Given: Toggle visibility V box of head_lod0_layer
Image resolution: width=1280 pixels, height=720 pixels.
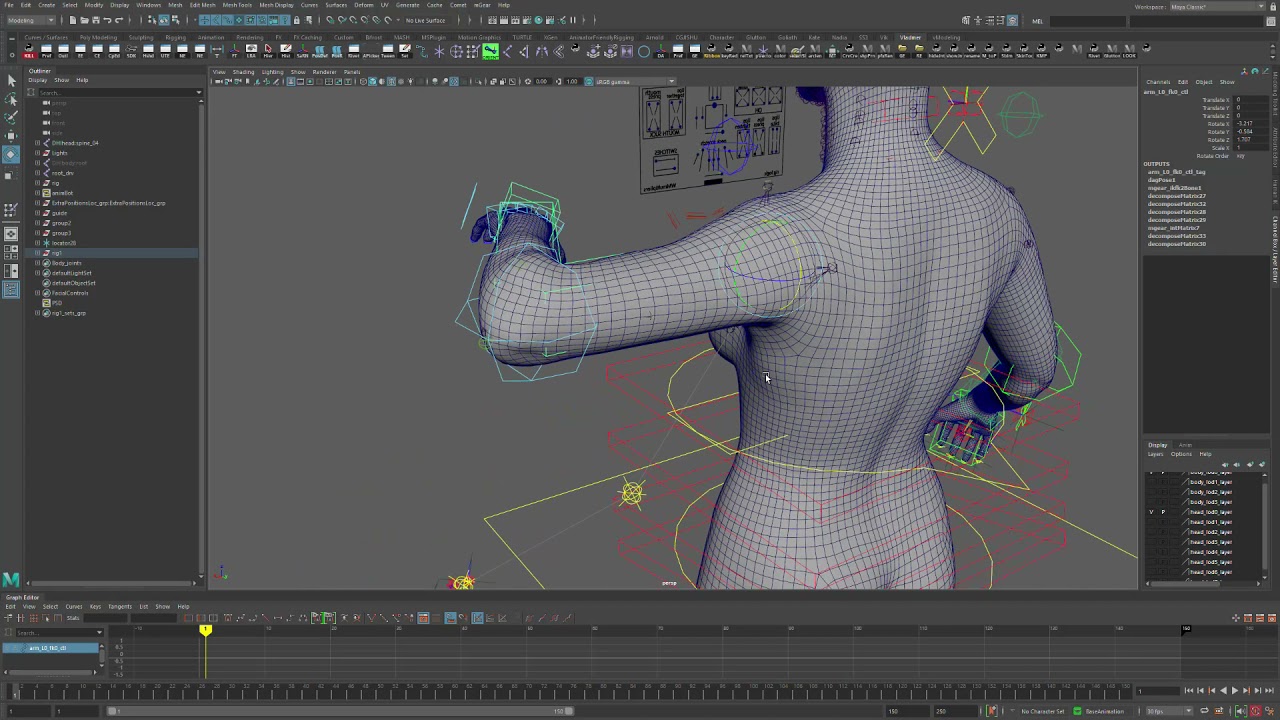Looking at the screenshot, I should [1151, 512].
